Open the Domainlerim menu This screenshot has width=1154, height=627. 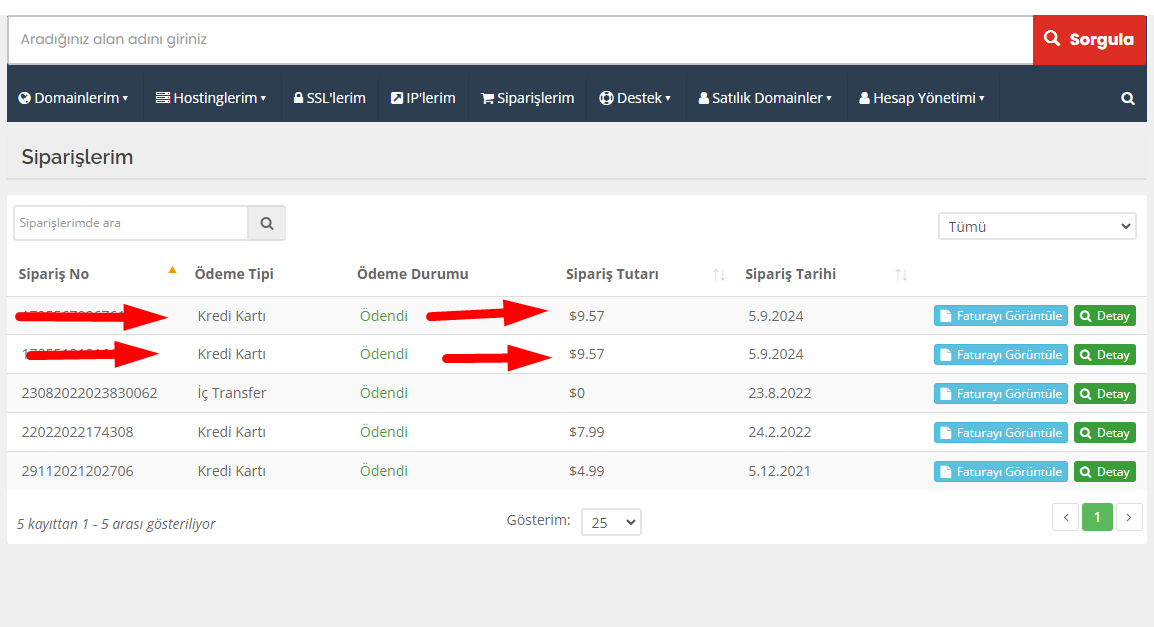click(74, 98)
